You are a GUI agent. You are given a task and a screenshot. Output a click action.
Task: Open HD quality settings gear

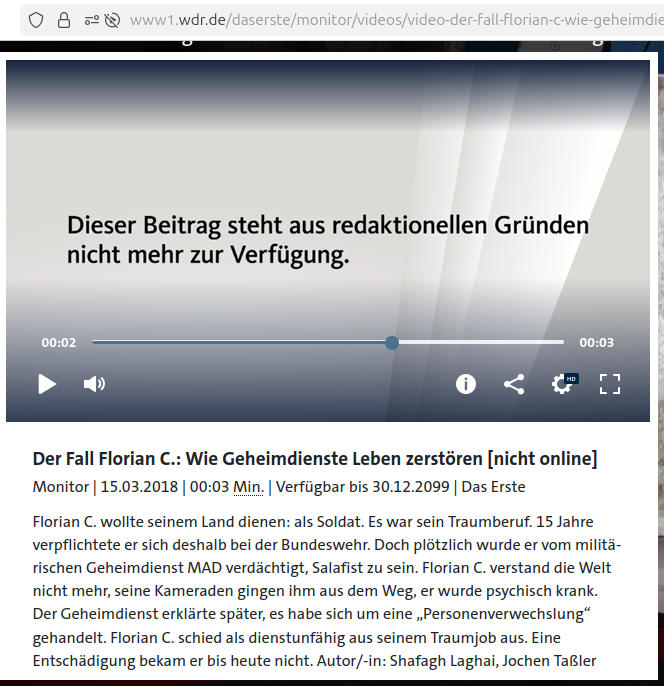coord(563,384)
